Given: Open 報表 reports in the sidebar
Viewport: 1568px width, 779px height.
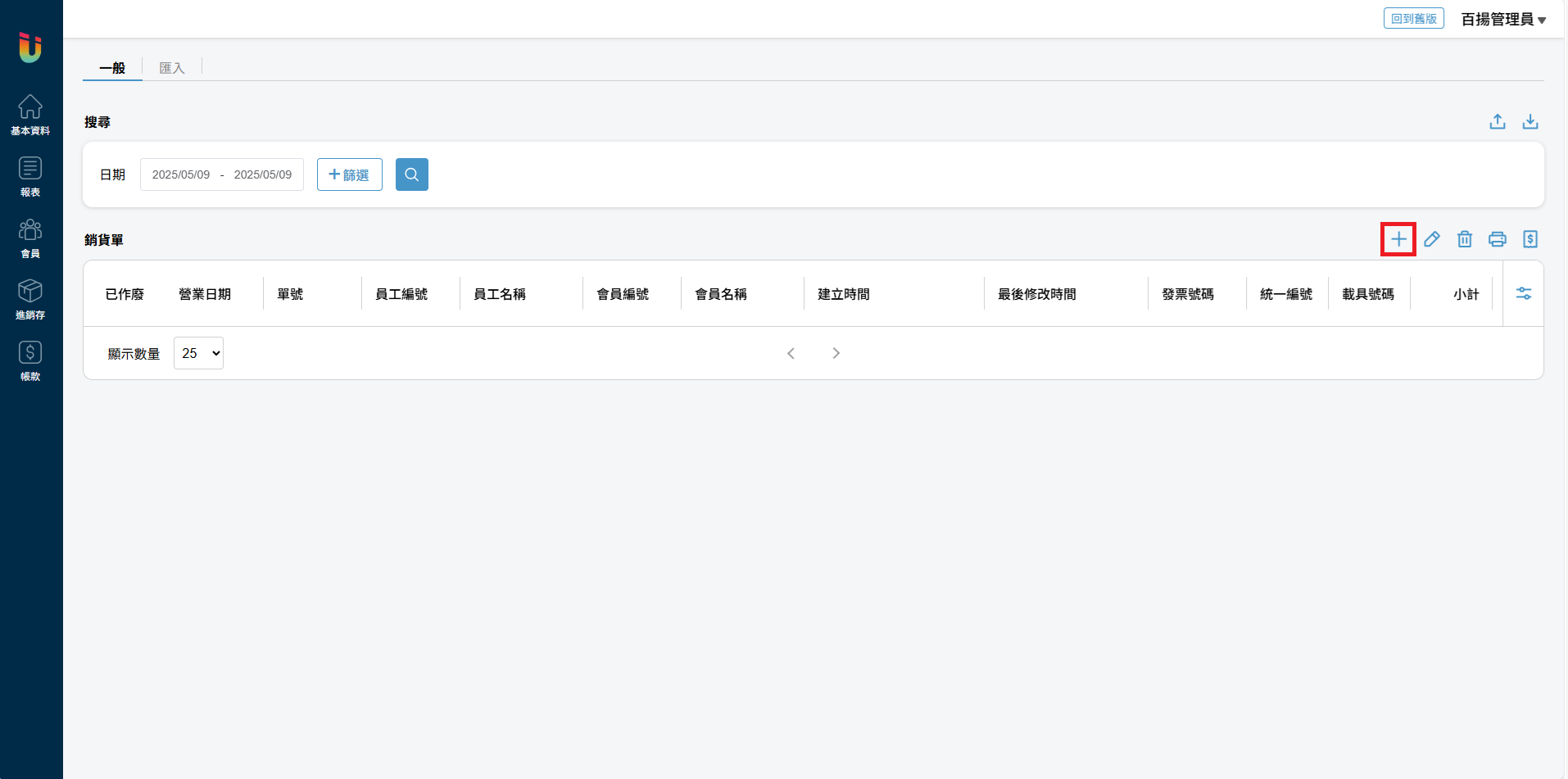Looking at the screenshot, I should [30, 176].
